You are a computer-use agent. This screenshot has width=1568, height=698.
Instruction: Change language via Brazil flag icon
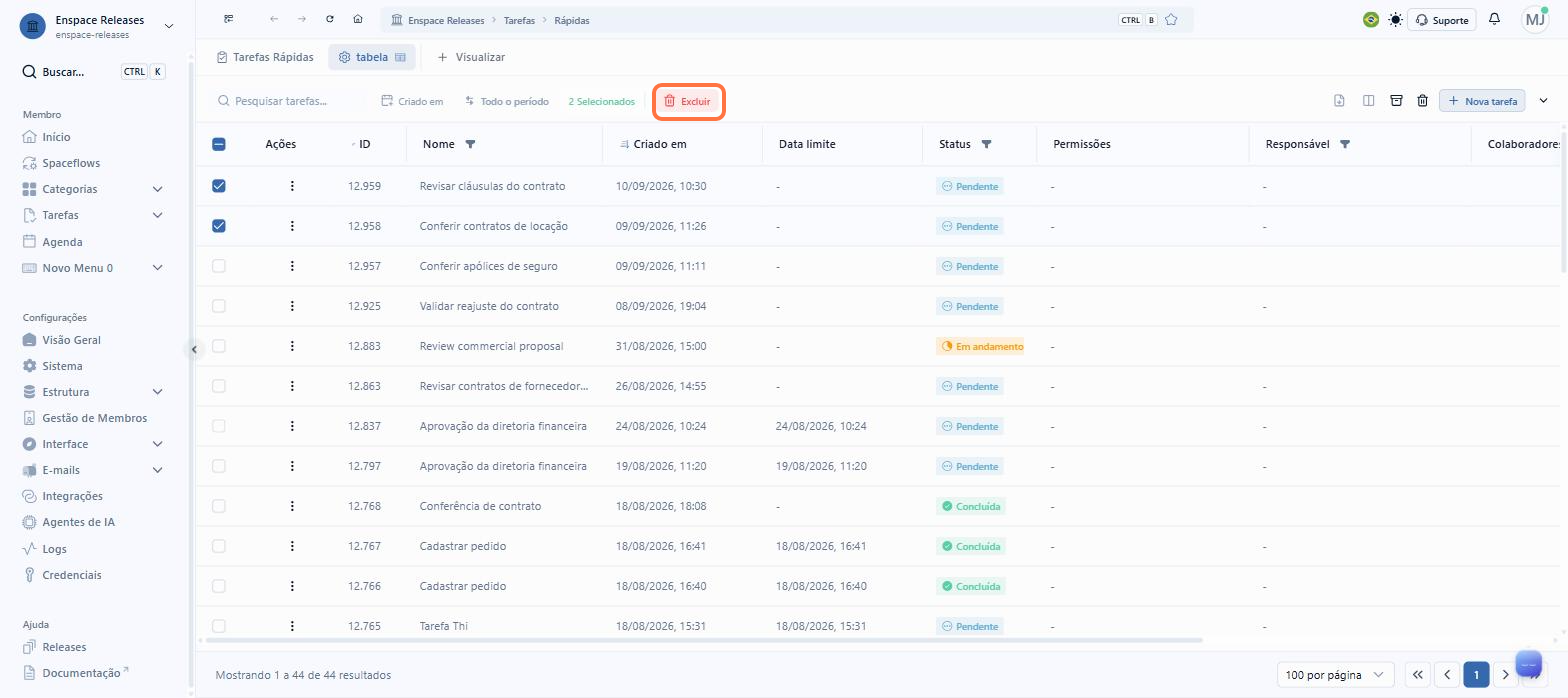[1371, 20]
